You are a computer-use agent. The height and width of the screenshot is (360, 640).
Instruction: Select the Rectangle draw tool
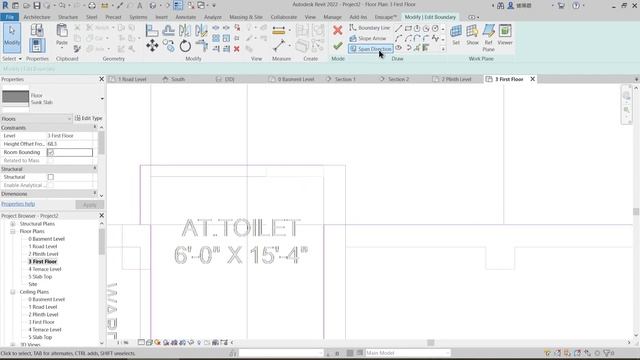coord(408,29)
